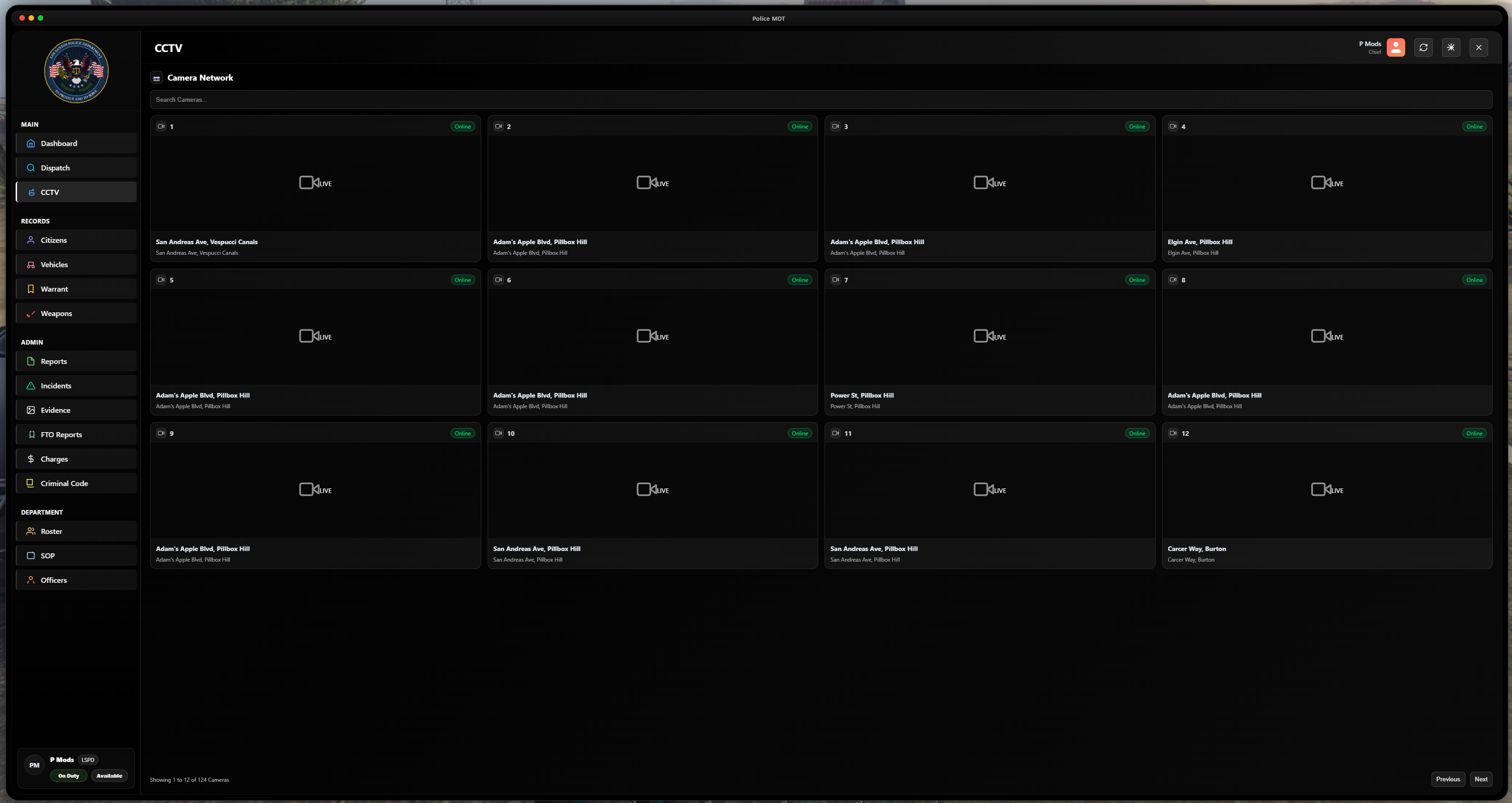Click the P Mods Chief name label
Screen dimensions: 1512x803
click(1369, 47)
